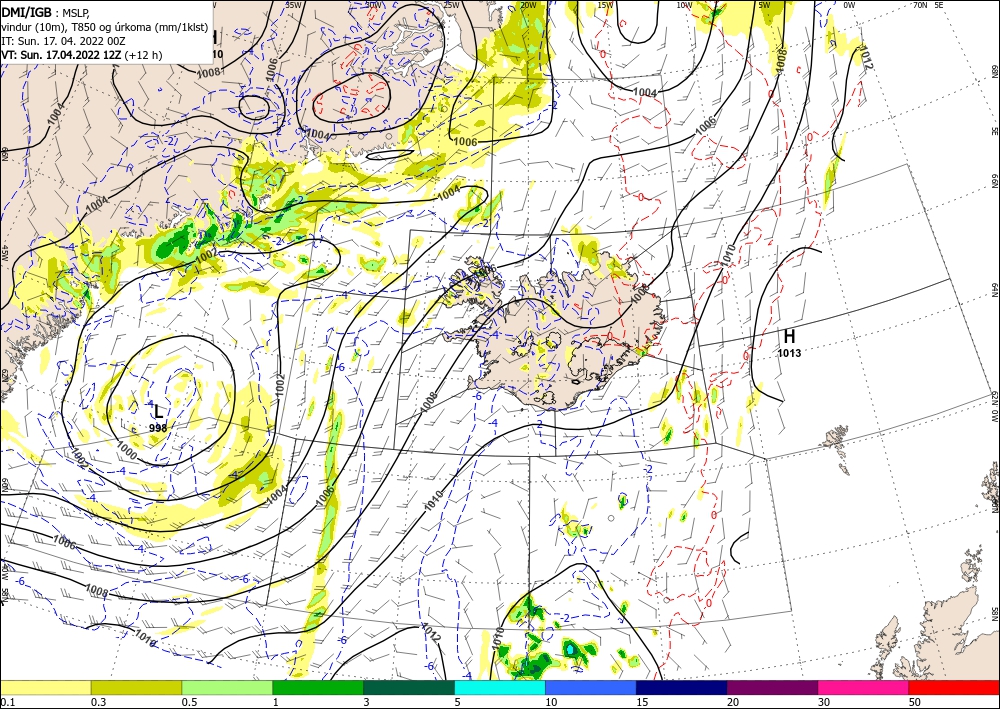
Task: Click the low pressure 'L' marker
Action: (159, 411)
